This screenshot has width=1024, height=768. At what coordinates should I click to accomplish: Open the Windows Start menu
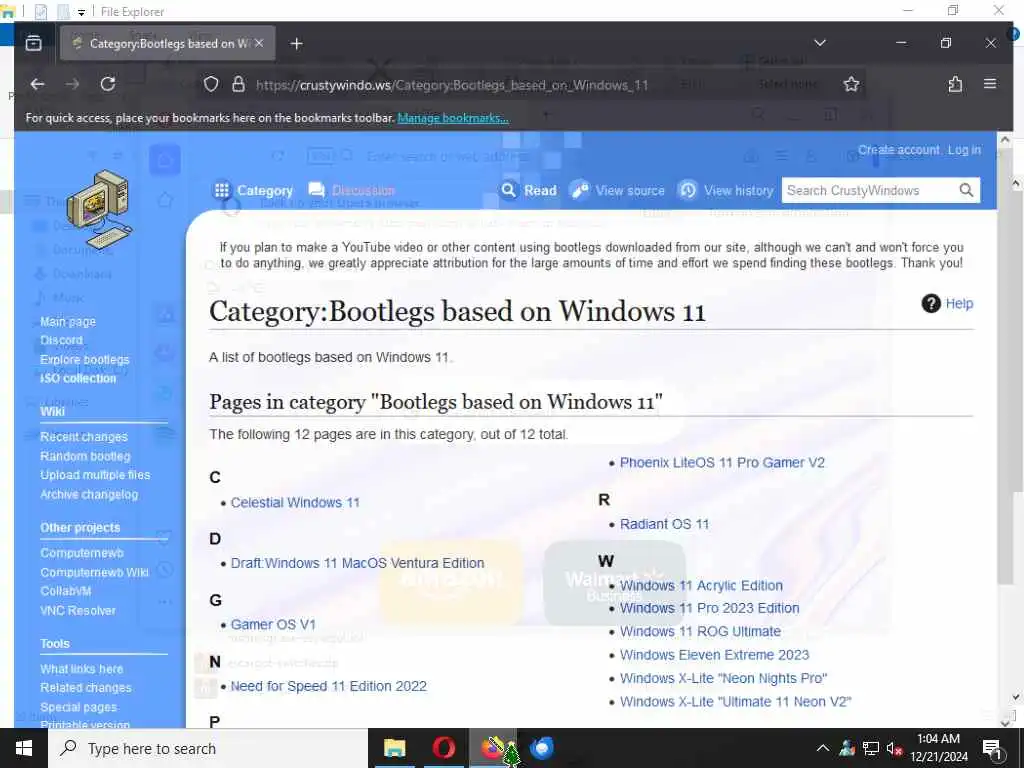pos(24,748)
